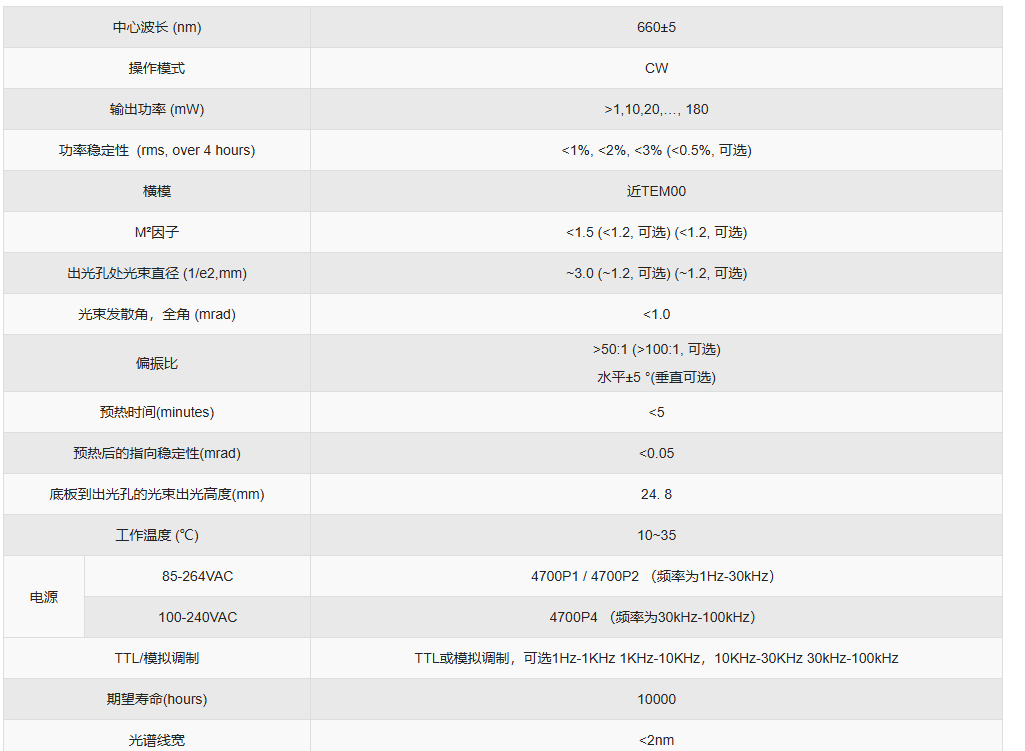Click the 光束发散角 divergence label
Image resolution: width=1025 pixels, height=751 pixels.
click(157, 314)
